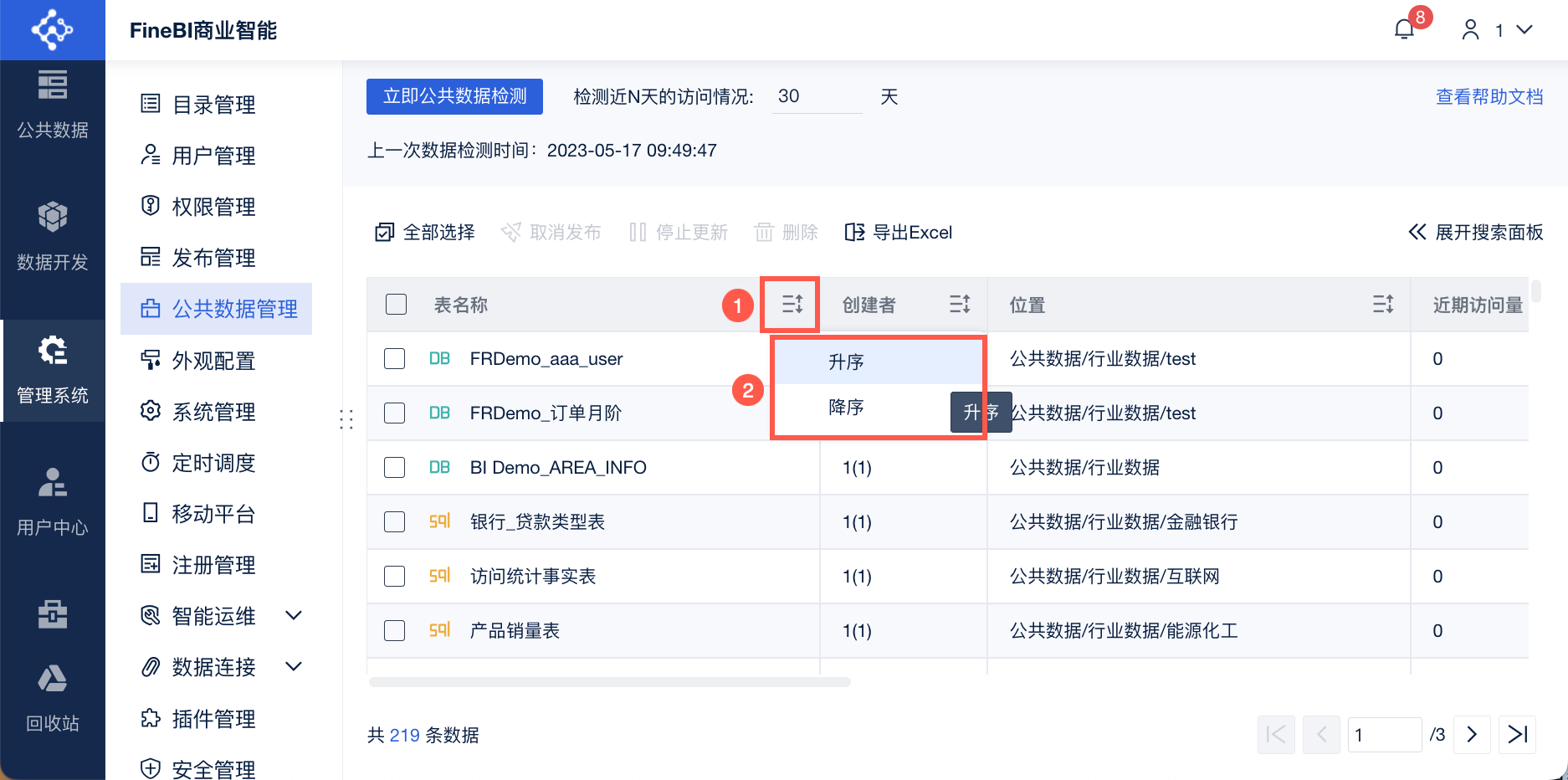This screenshot has width=1568, height=780.
Task: Click the horizontal scrollbar under the table
Action: tap(609, 682)
